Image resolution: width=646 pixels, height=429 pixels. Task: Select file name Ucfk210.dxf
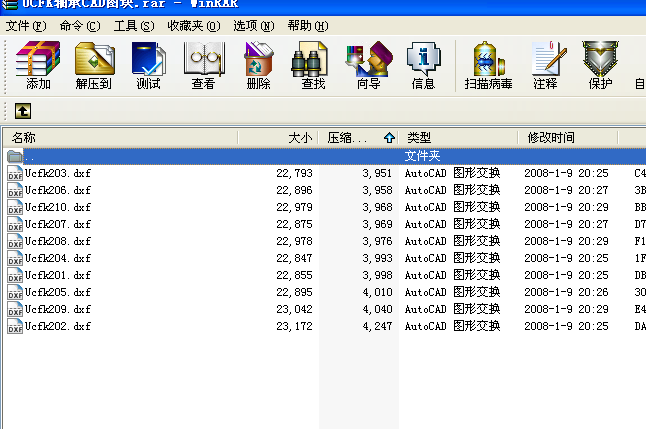(58, 207)
